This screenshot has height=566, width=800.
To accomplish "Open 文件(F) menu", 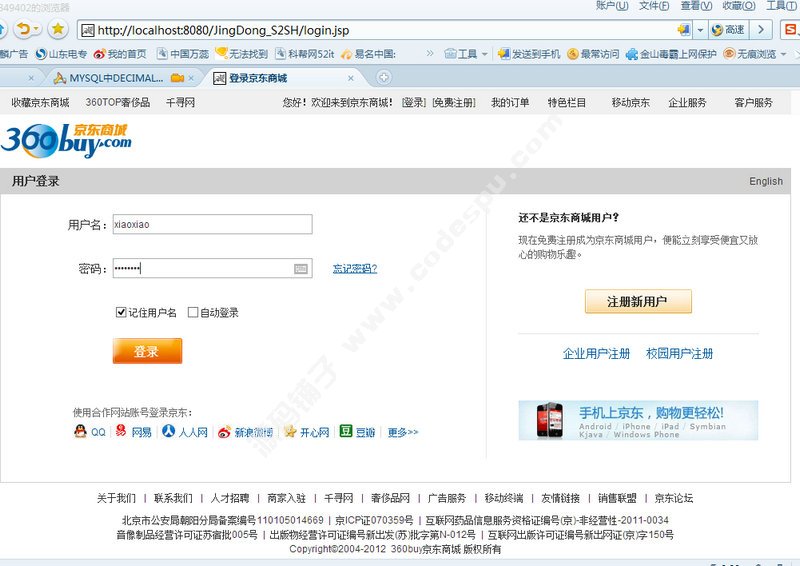I will pyautogui.click(x=654, y=6).
